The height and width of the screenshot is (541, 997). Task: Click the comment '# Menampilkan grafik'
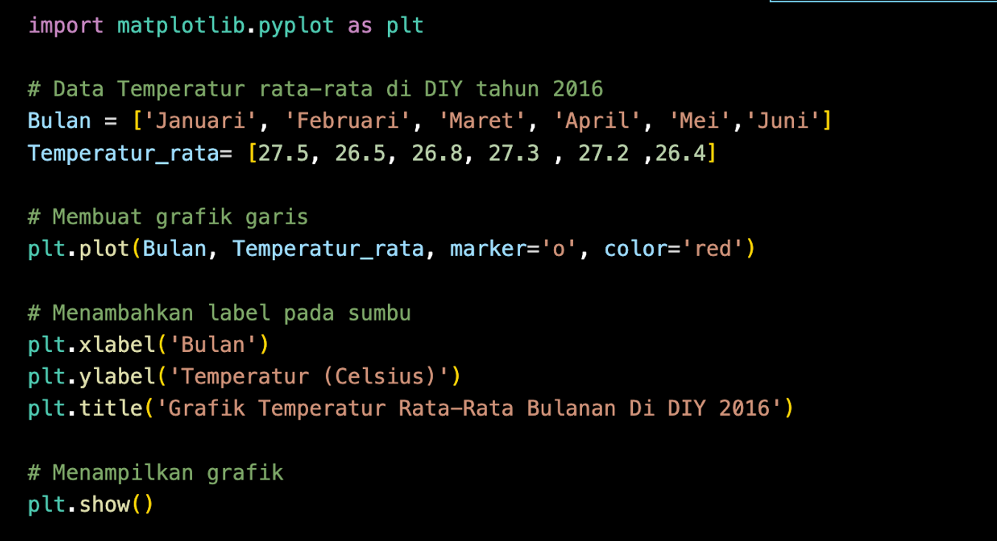156,473
